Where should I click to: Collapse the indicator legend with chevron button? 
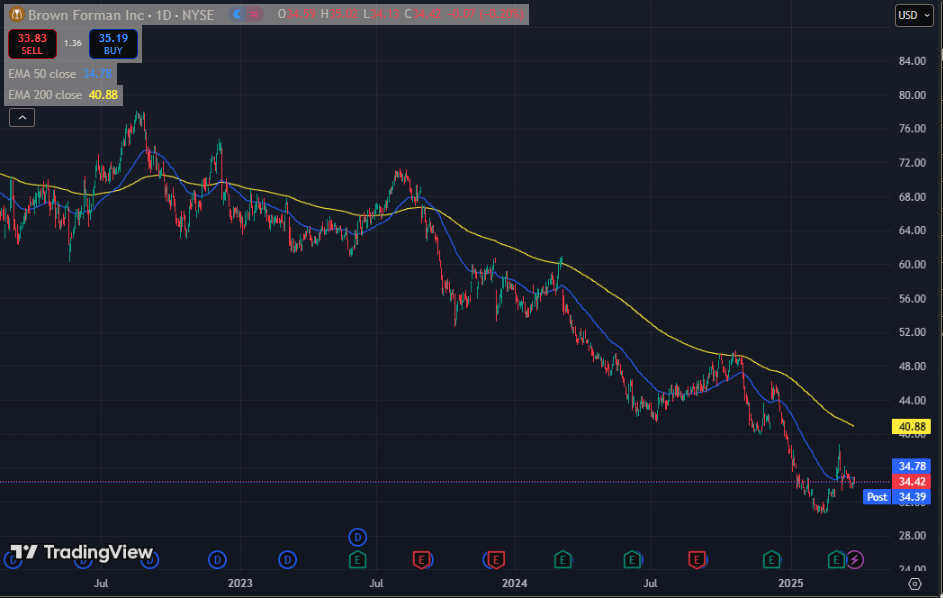point(23,117)
